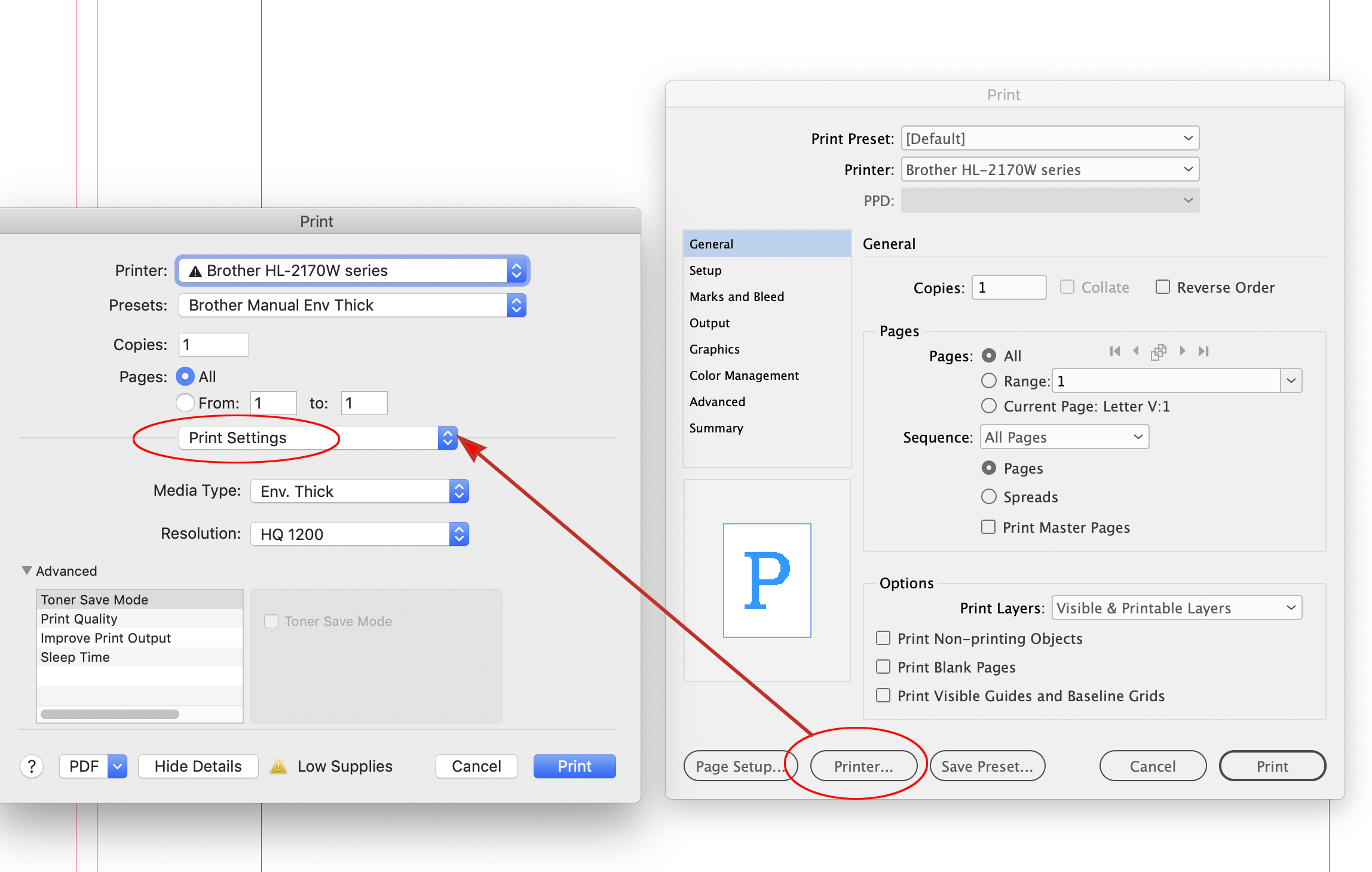Viewport: 1372px width, 872px height.
Task: Click the next page arrow icon
Action: coord(1183,351)
